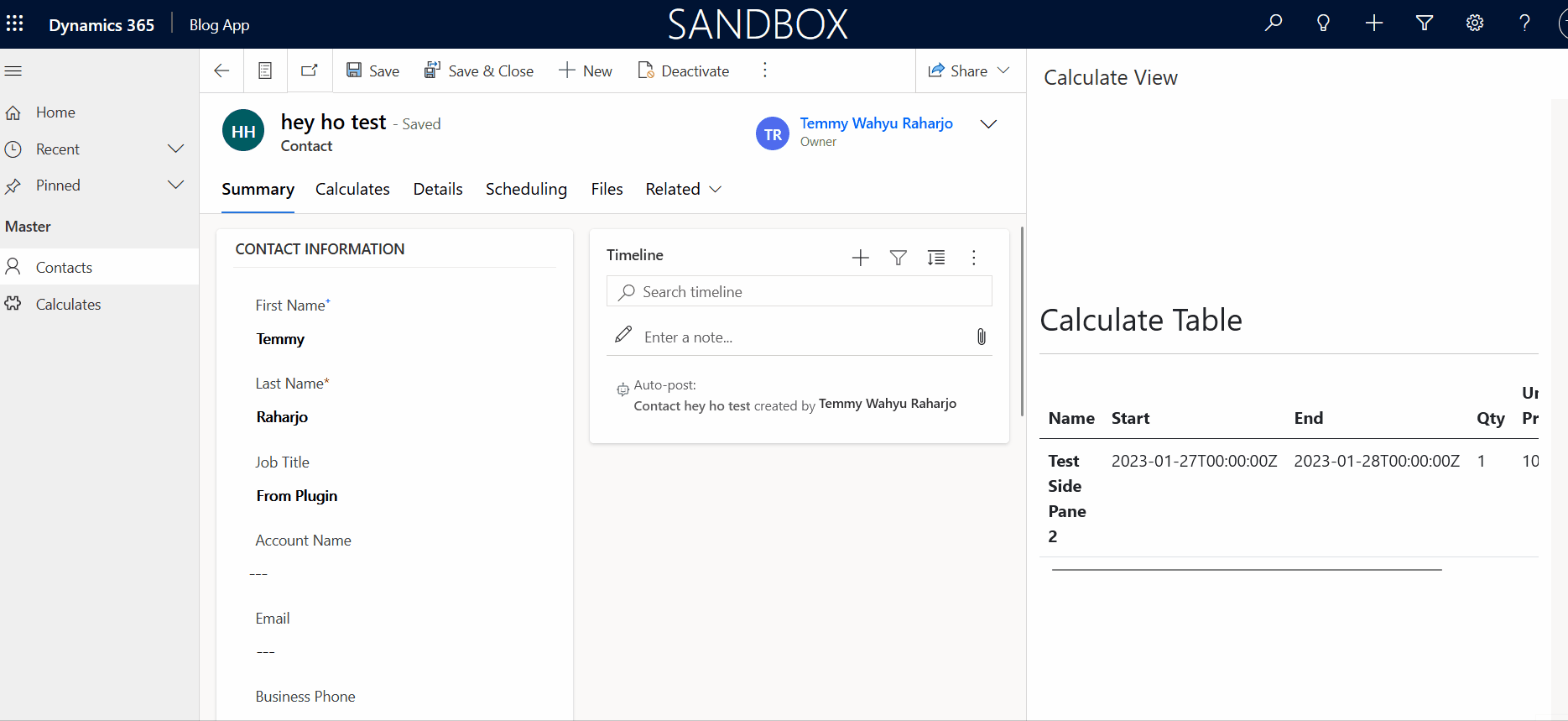The height and width of the screenshot is (721, 1568).
Task: Switch to the Scheduling tab
Action: pos(526,189)
